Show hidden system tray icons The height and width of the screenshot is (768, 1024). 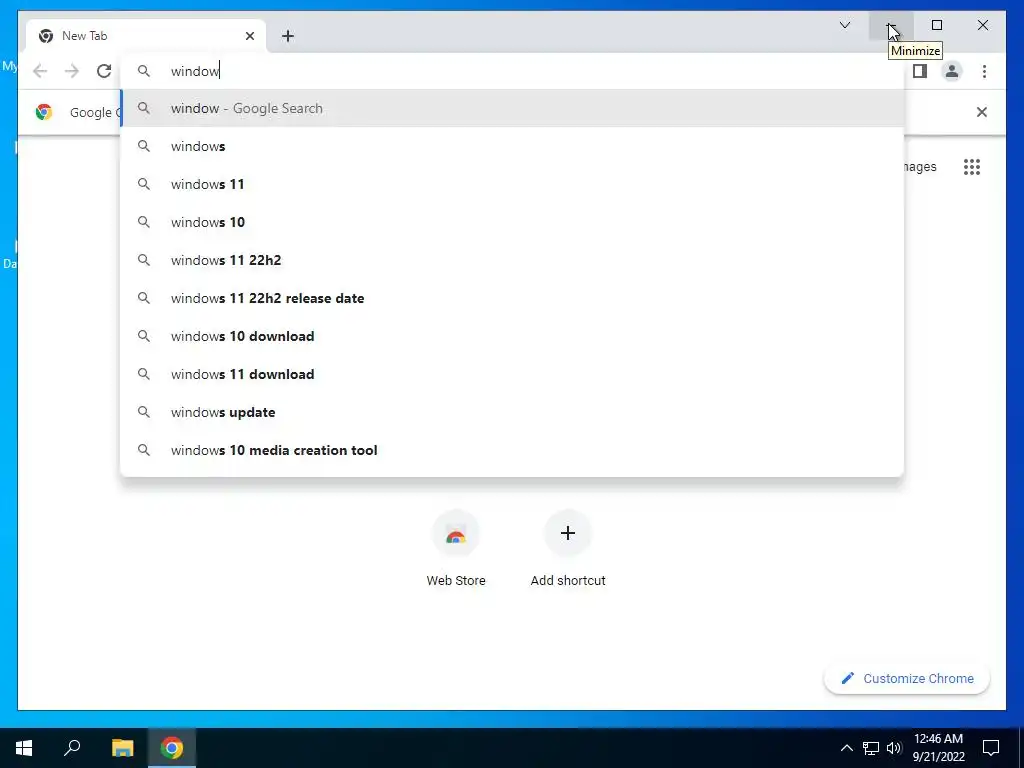(846, 748)
